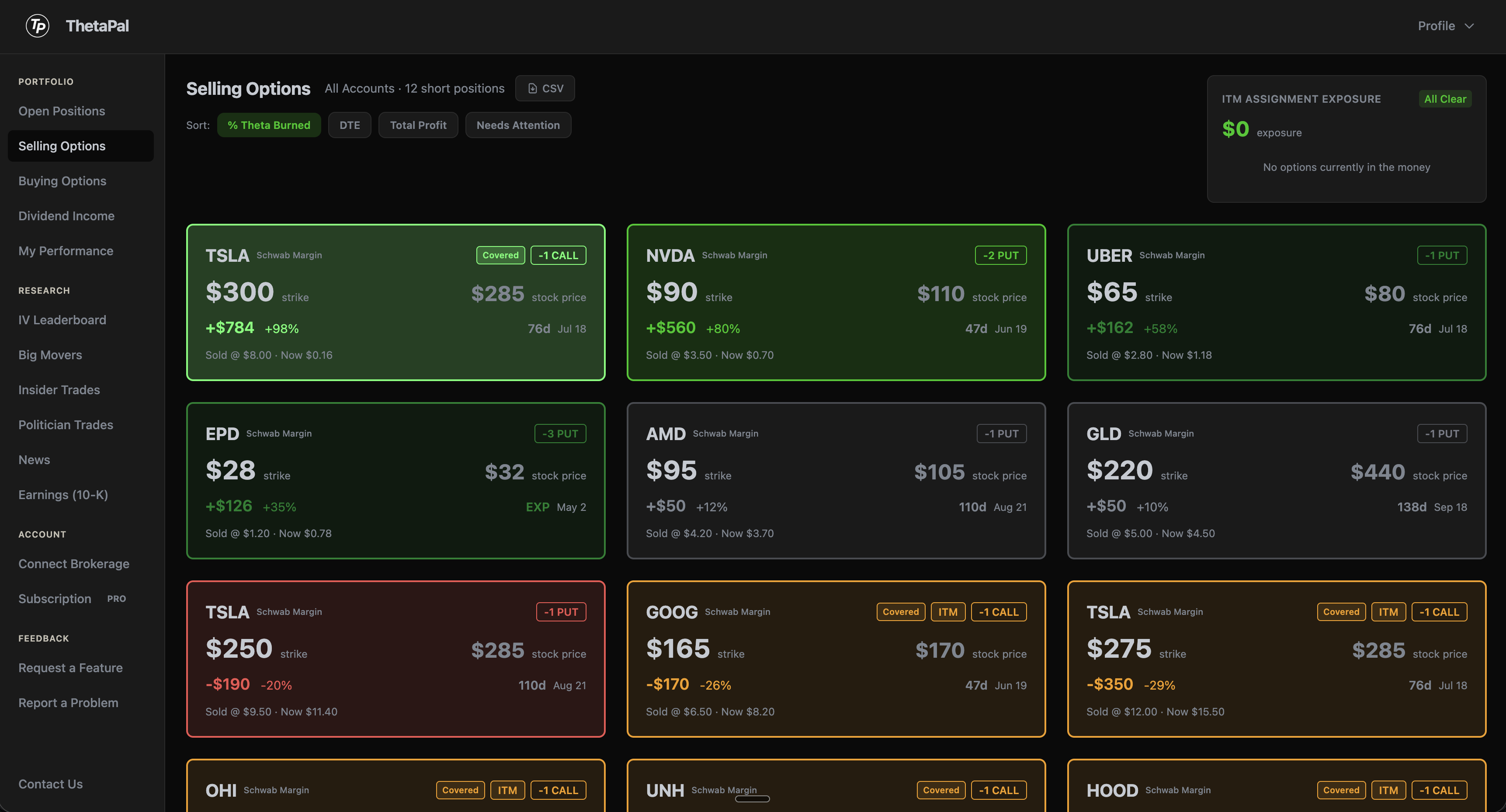This screenshot has height=812, width=1506.
Task: Sort positions by Total Profit
Action: pyautogui.click(x=418, y=125)
